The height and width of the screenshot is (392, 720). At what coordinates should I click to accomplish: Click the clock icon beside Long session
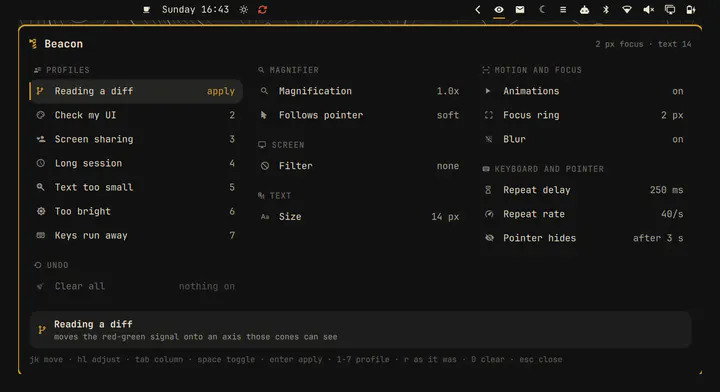click(40, 163)
